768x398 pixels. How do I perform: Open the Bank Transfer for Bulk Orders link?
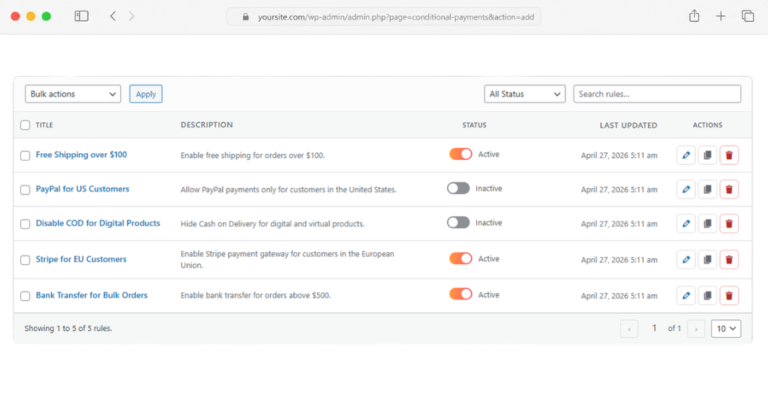[x=92, y=295]
